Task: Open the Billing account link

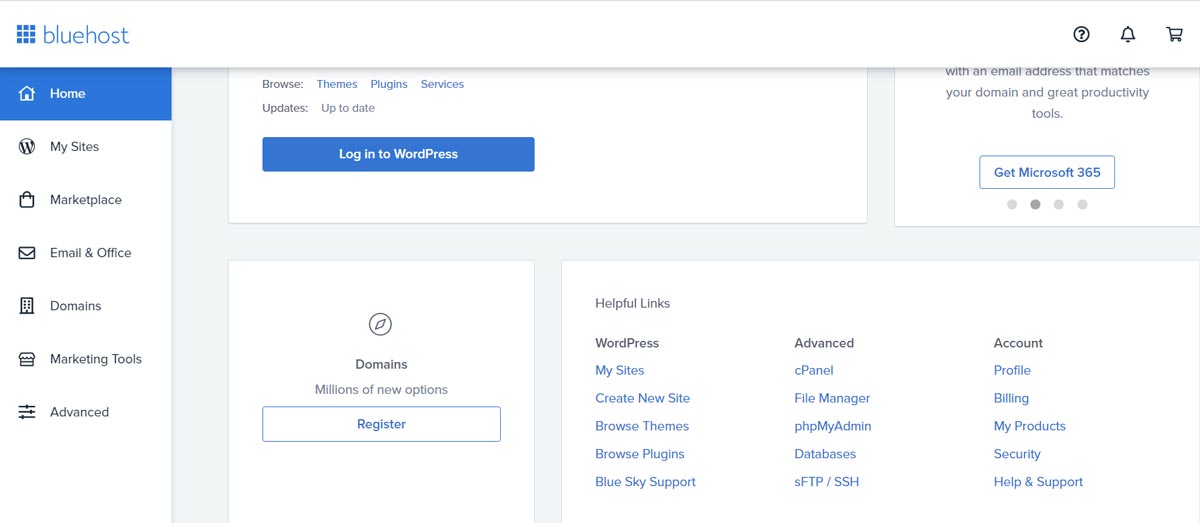Action: coord(1011,398)
